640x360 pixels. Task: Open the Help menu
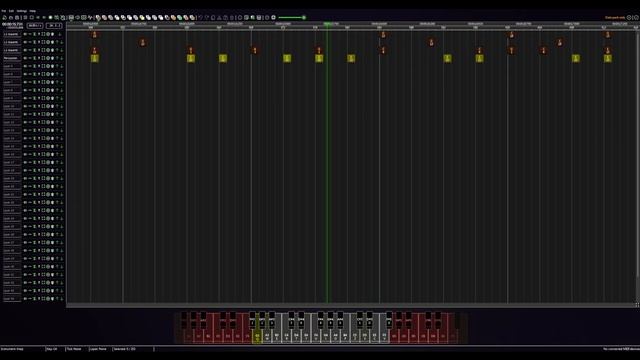click(x=33, y=11)
